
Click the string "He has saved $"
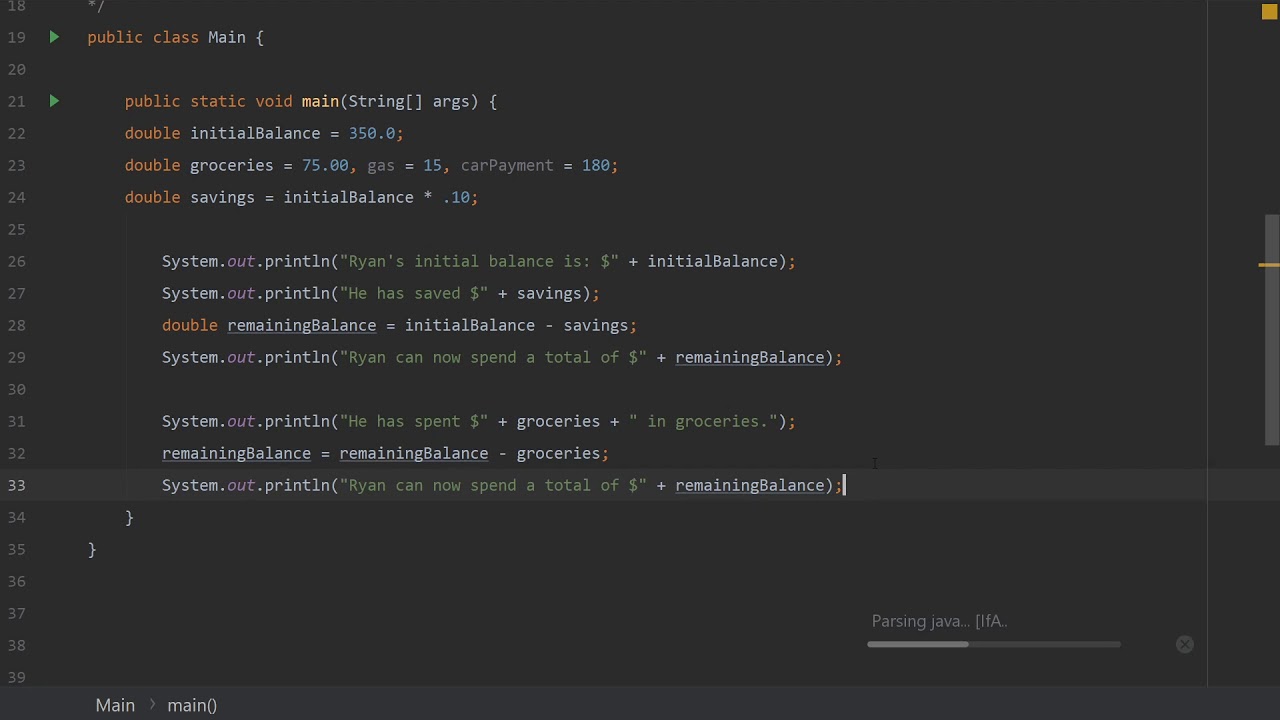[414, 293]
